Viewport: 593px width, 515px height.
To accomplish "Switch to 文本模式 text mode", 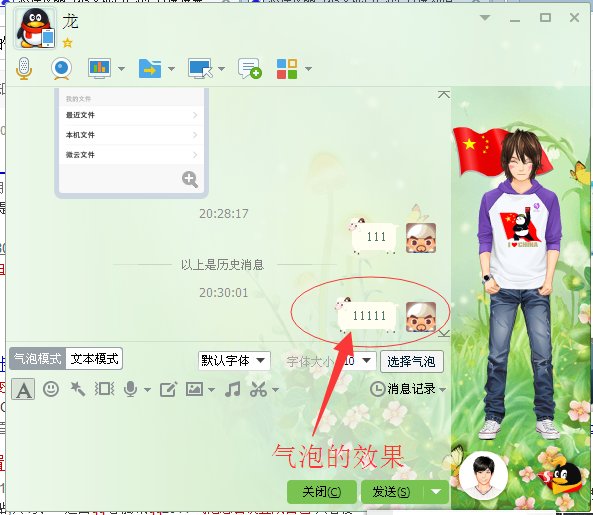I will tap(94, 358).
